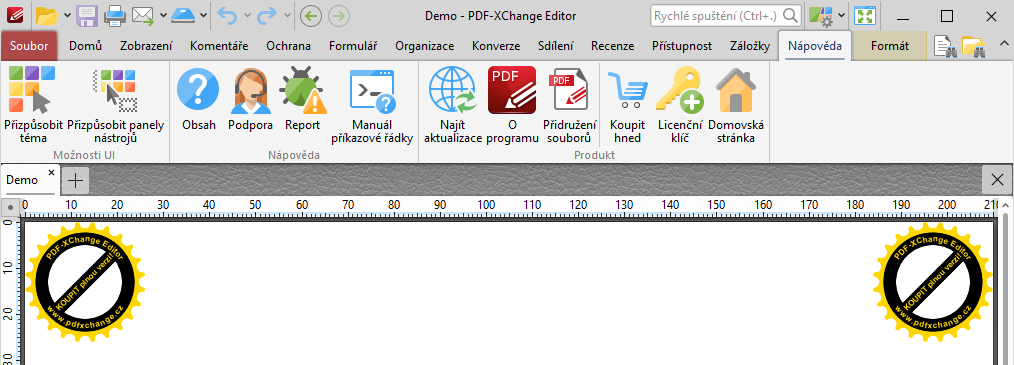This screenshot has height=365, width=1014.
Task: Expand the email send dropdown arrow
Action: 164,16
